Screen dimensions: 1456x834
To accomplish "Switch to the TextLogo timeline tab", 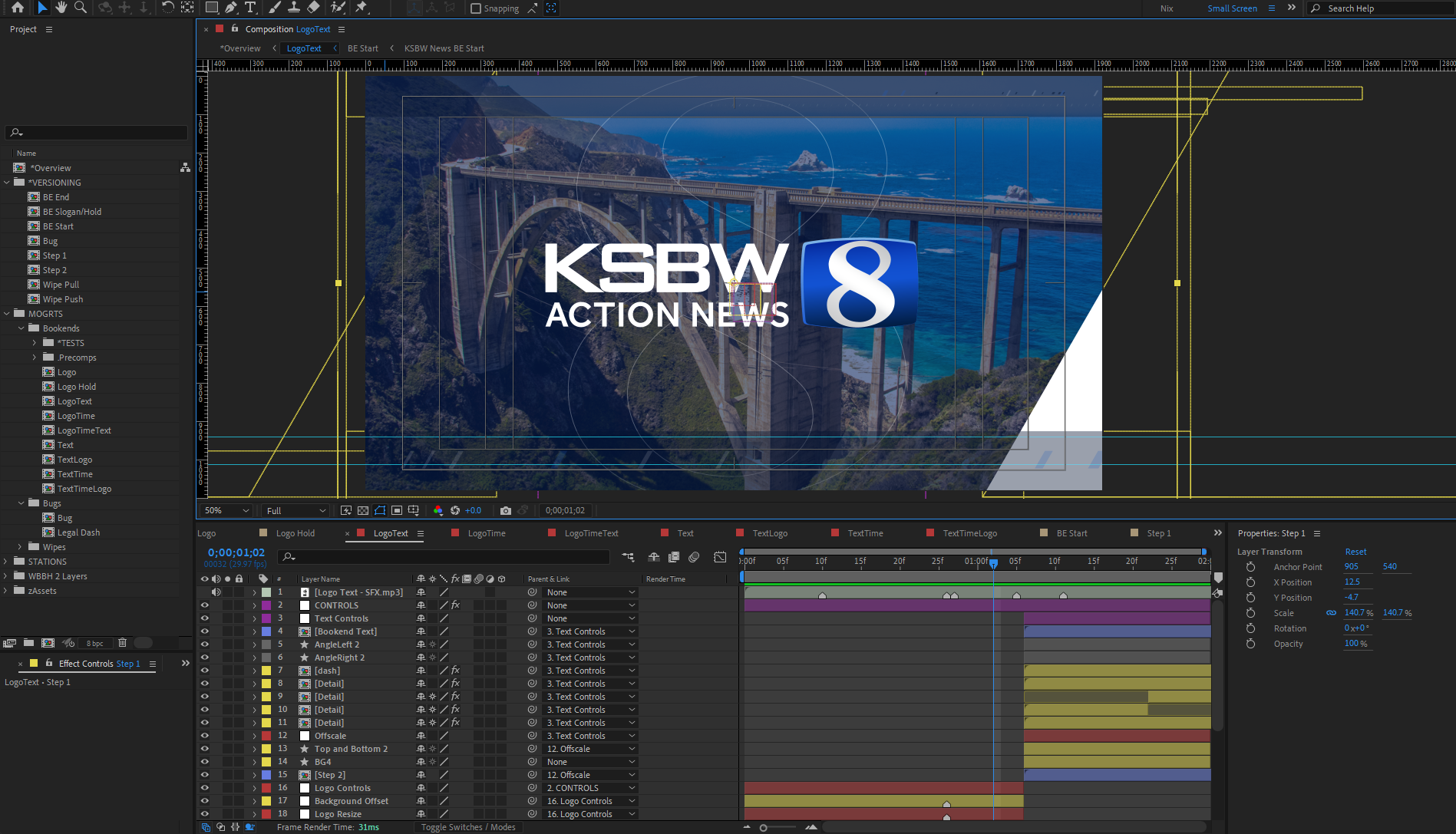I will pos(770,533).
